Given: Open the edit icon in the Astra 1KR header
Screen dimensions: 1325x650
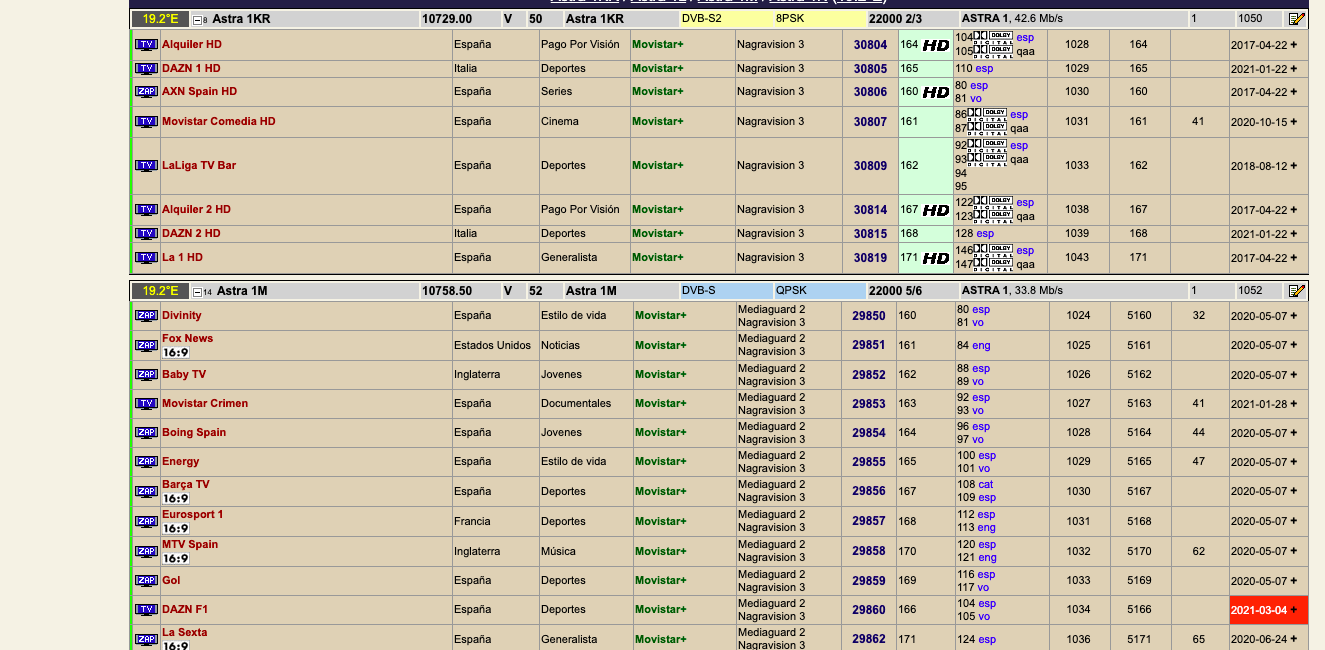Looking at the screenshot, I should tap(1296, 19).
